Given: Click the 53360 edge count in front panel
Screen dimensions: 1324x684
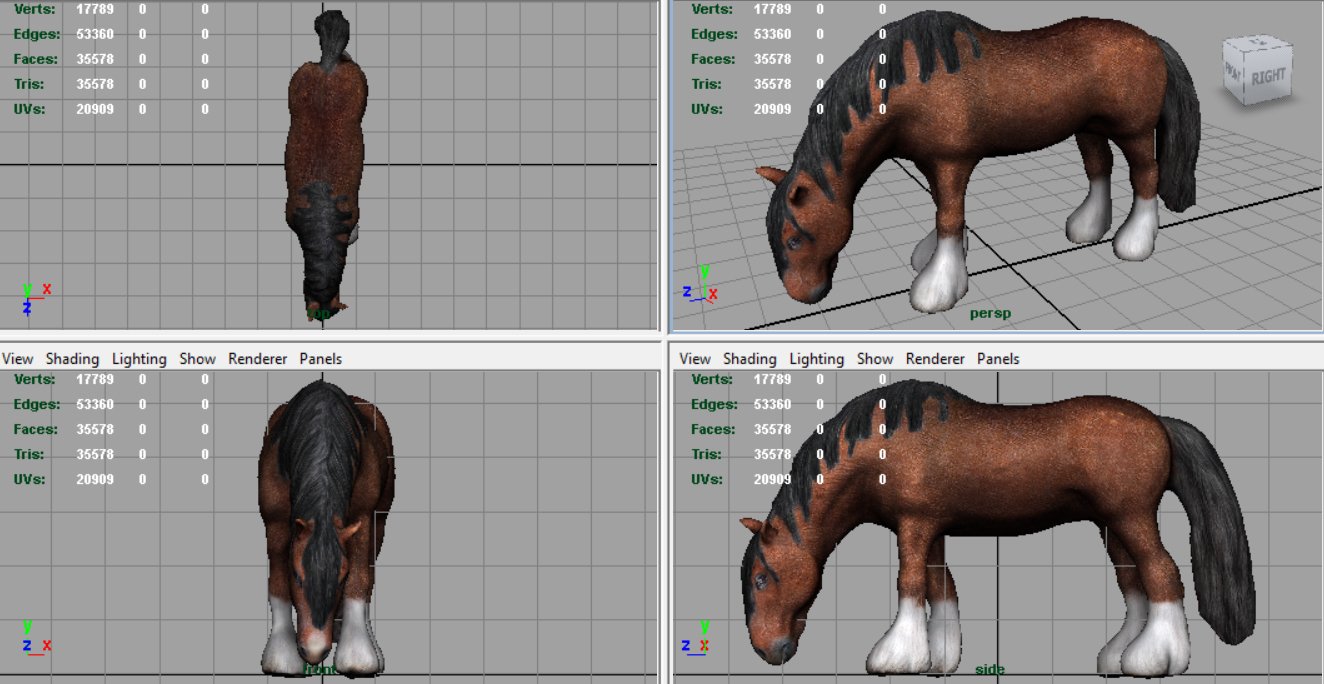Looking at the screenshot, I should (x=95, y=404).
